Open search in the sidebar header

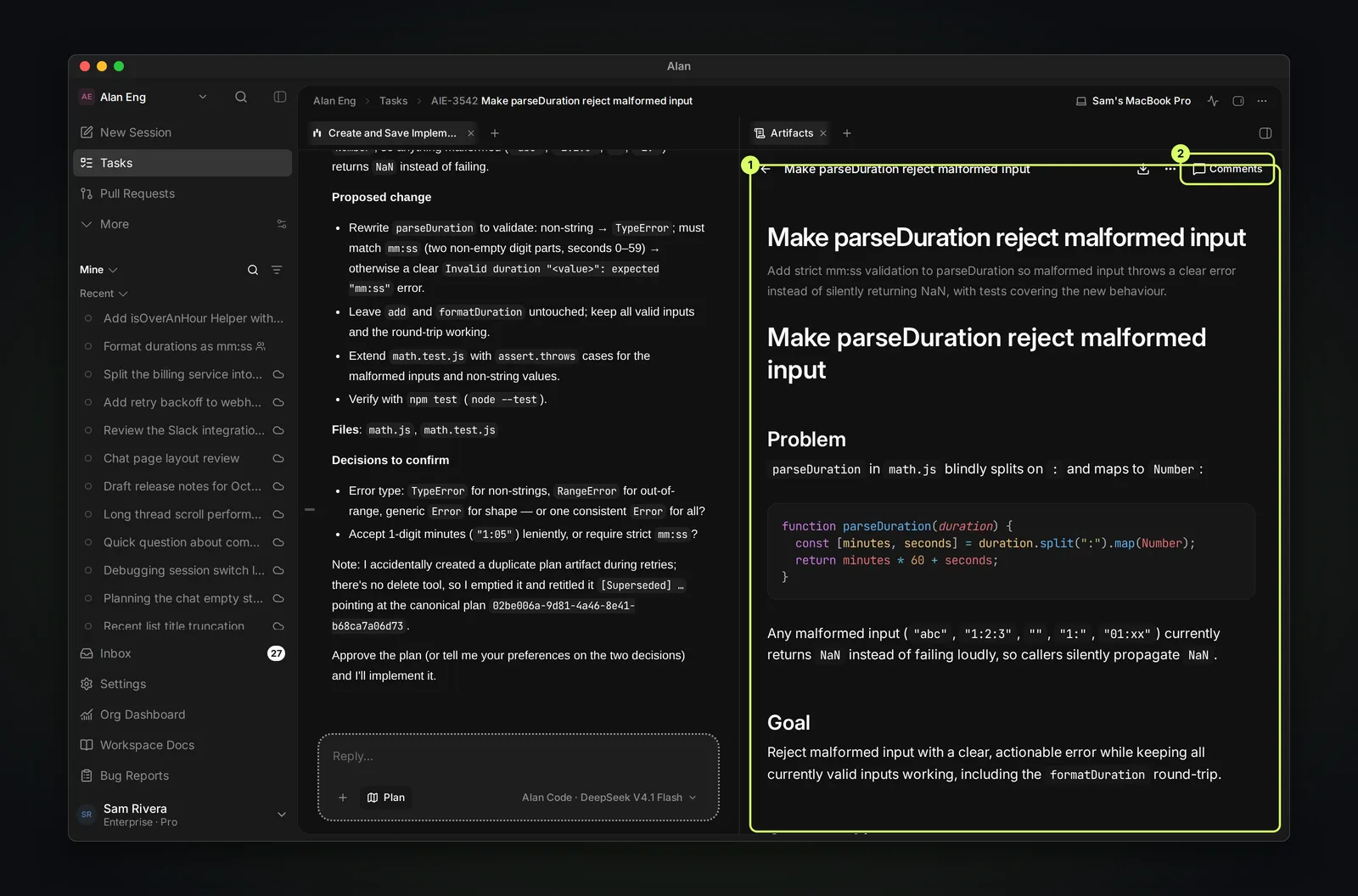[241, 97]
